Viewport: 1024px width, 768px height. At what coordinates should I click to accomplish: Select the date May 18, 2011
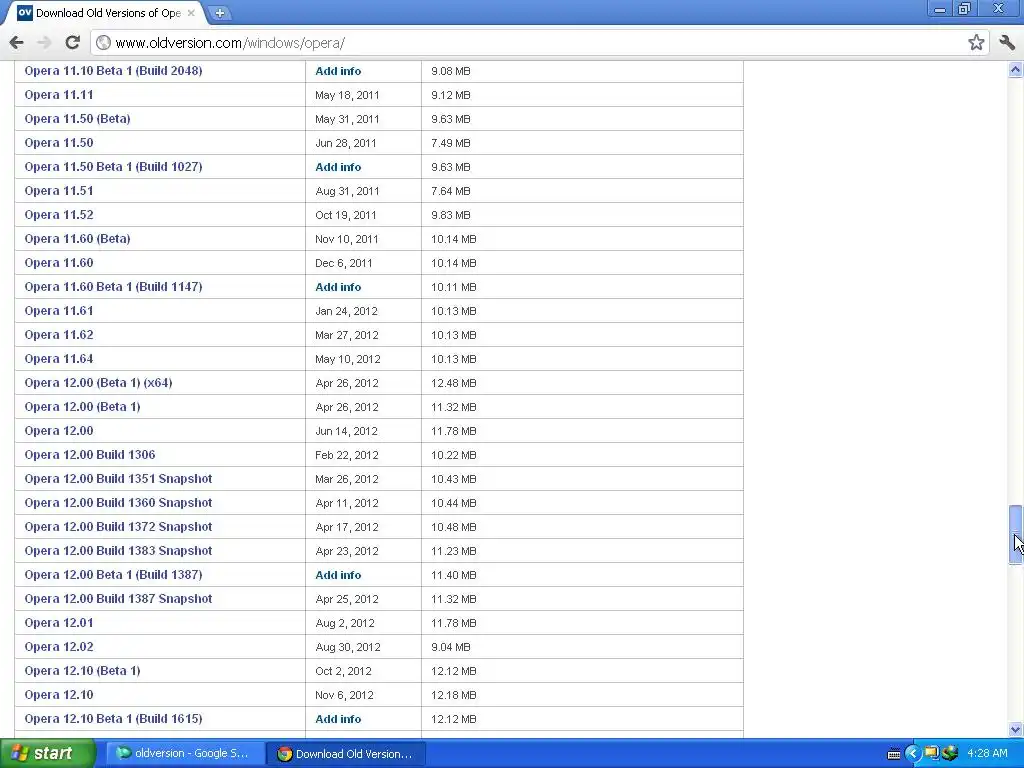point(347,95)
